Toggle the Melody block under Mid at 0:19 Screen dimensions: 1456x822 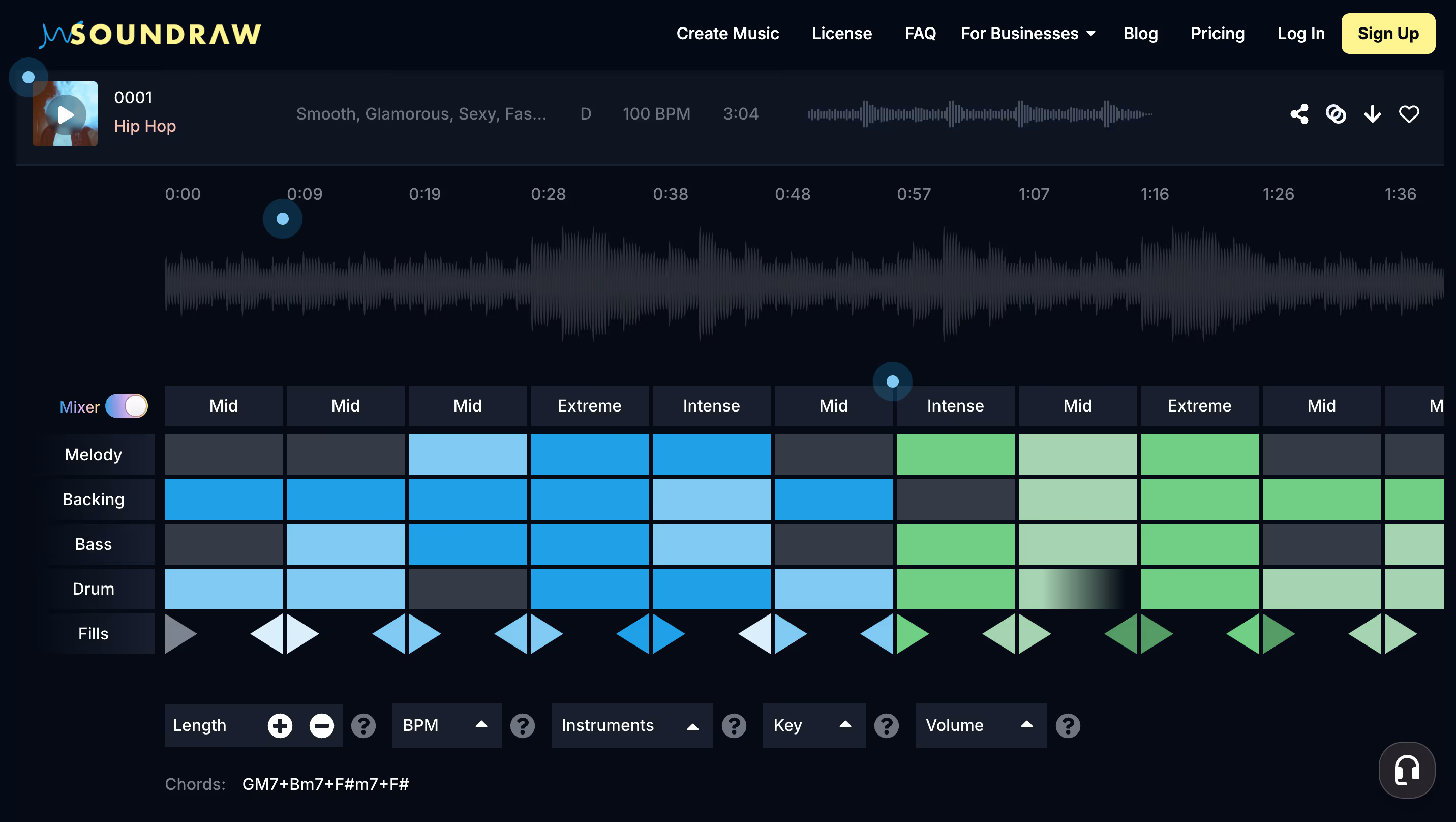[467, 454]
